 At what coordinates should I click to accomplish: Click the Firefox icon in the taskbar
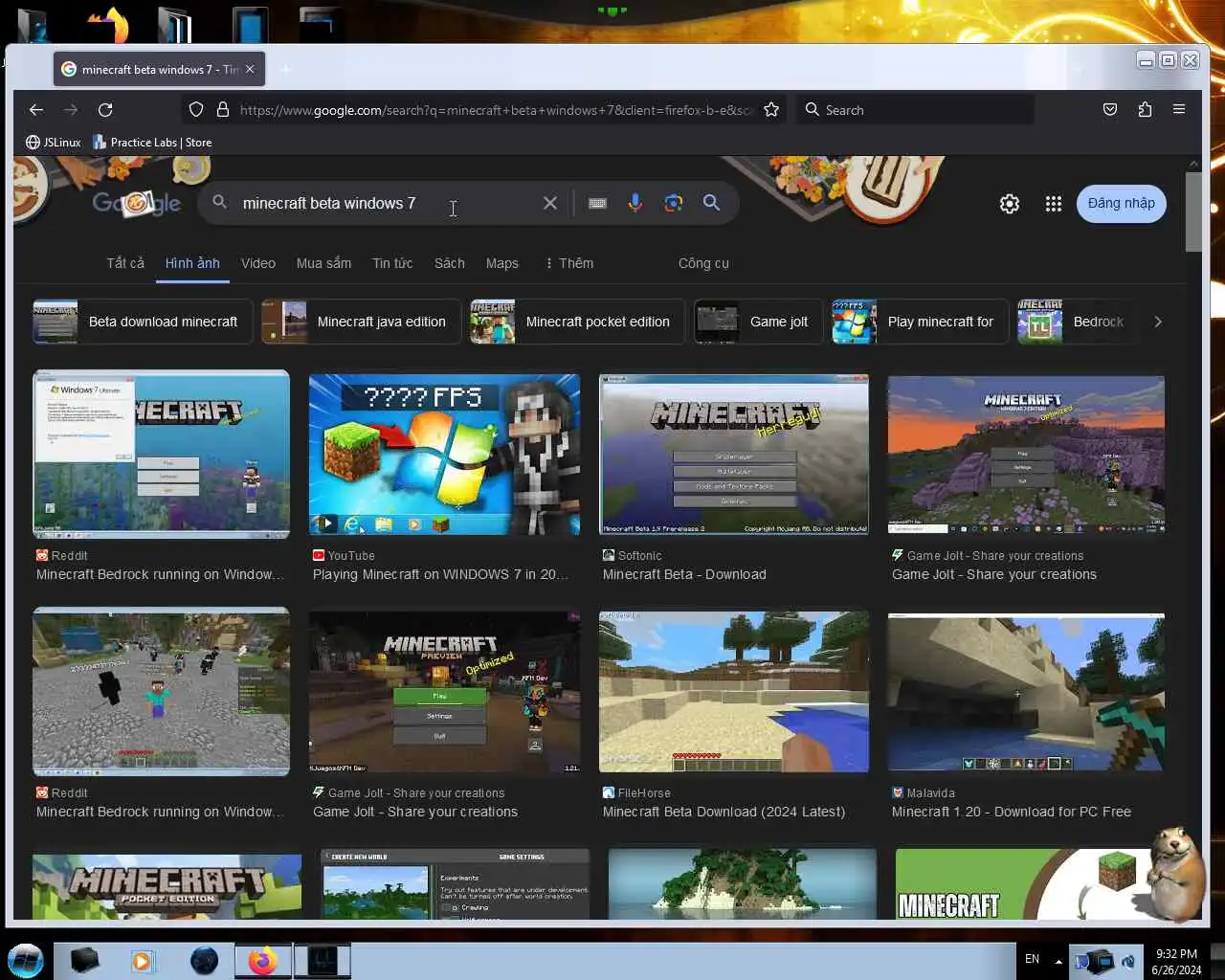[x=262, y=961]
